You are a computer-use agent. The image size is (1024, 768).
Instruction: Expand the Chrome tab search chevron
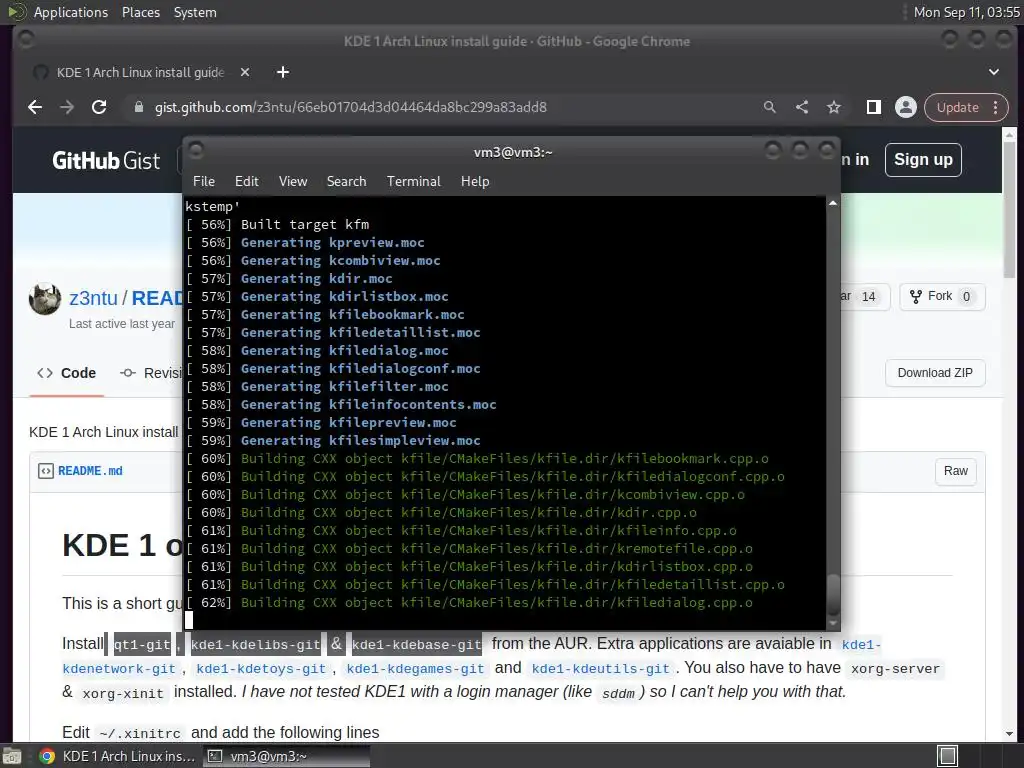tap(994, 72)
